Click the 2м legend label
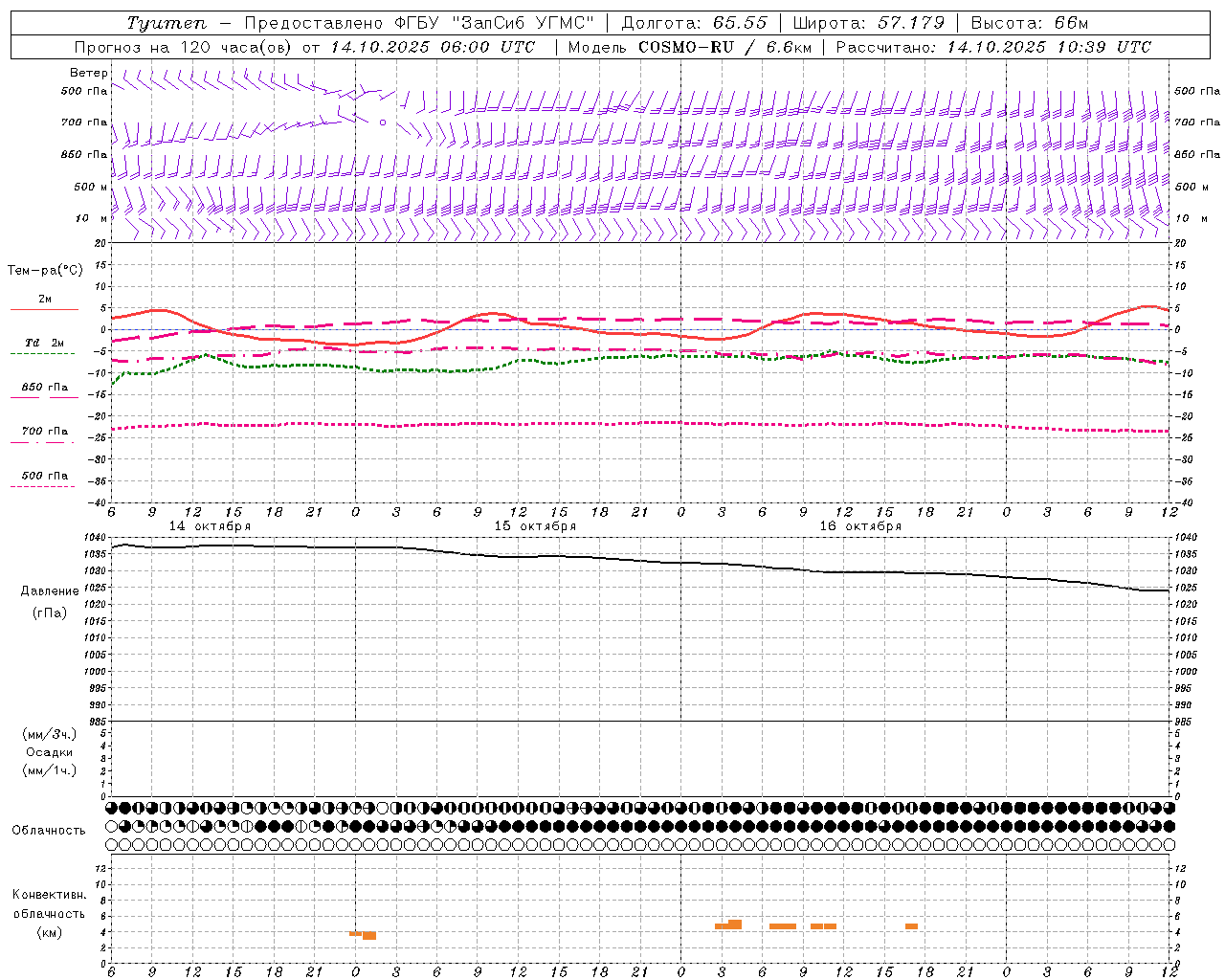This screenshot has height=980, width=1225. click(x=45, y=299)
